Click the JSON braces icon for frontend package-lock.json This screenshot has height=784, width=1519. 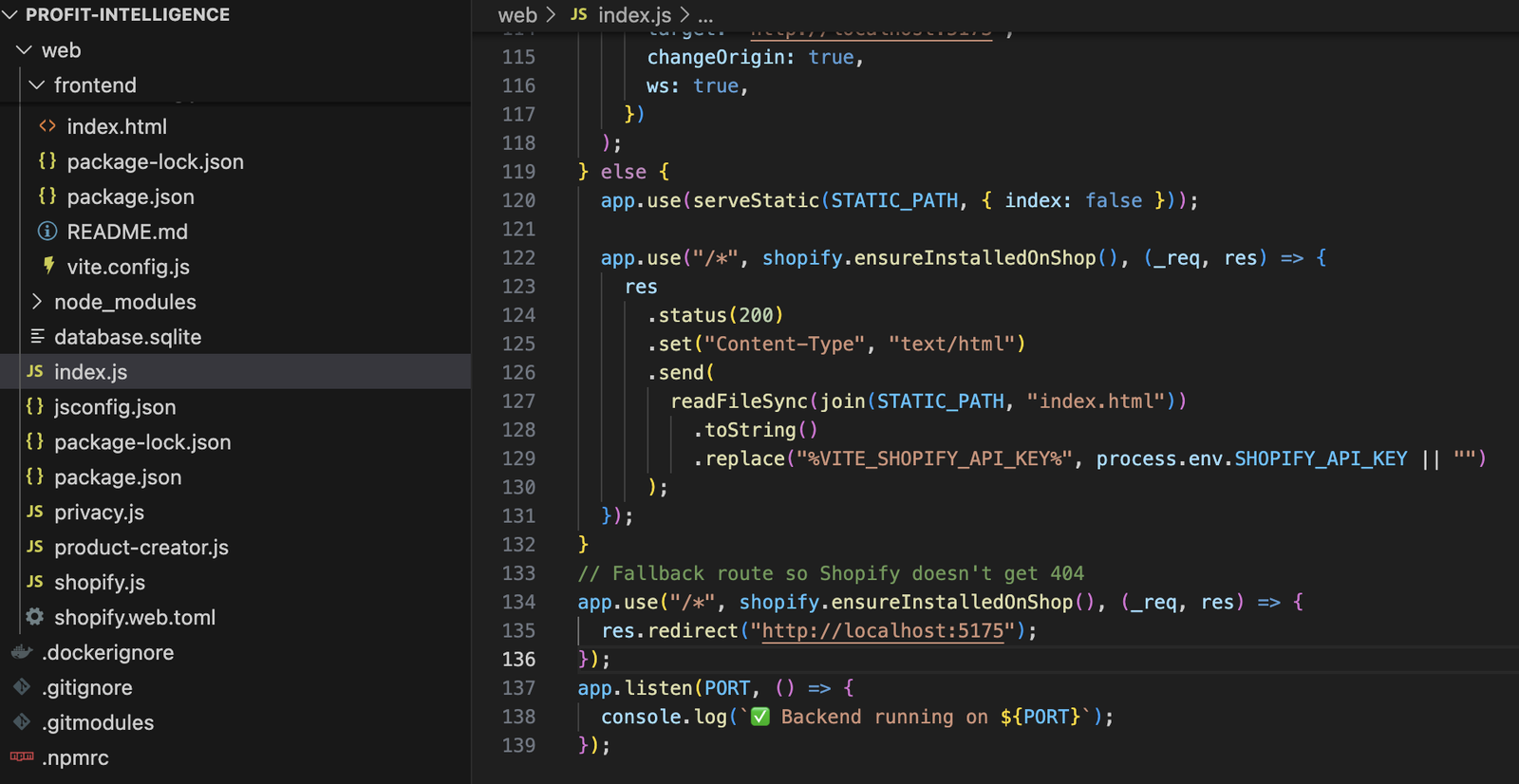point(47,161)
